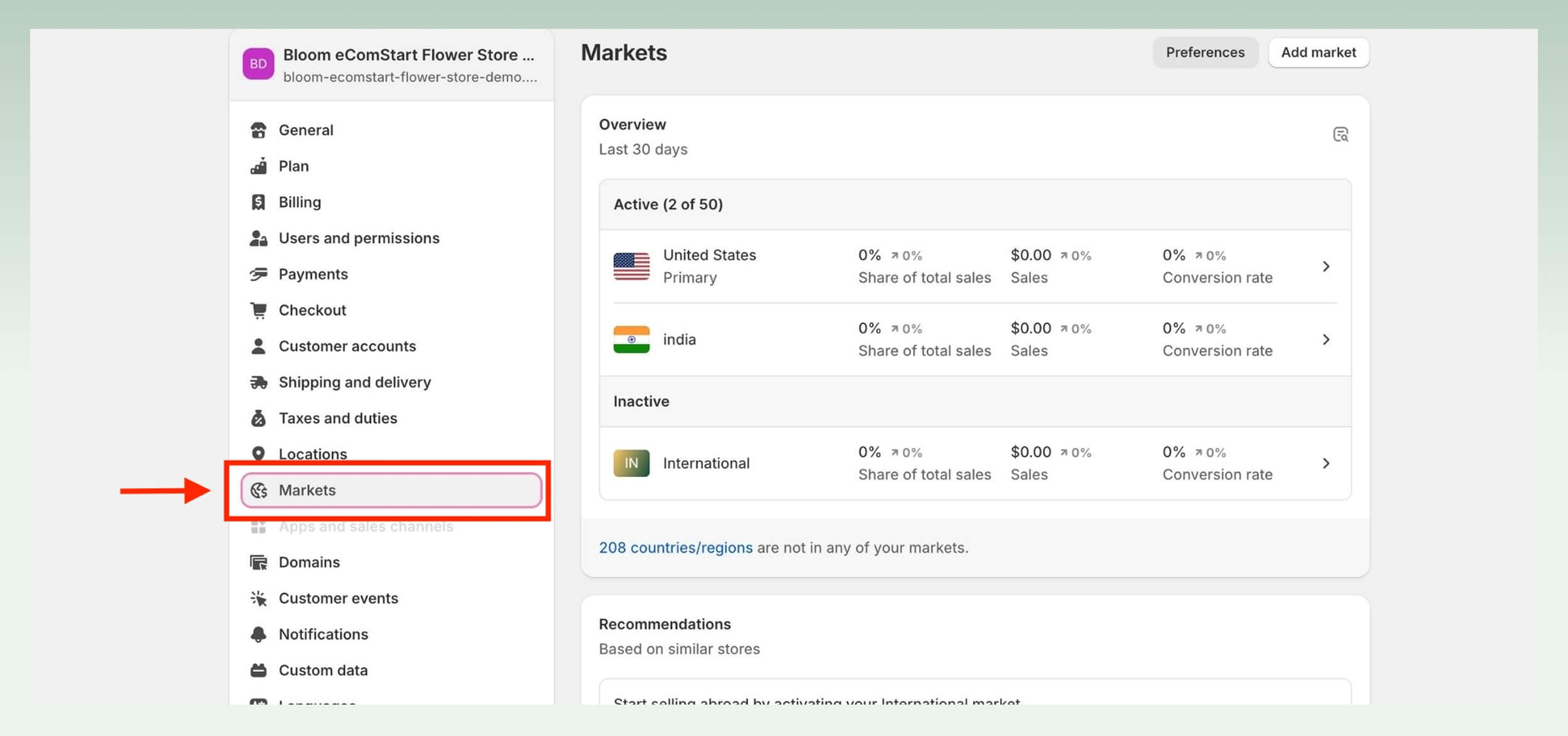Image resolution: width=1568 pixels, height=736 pixels.
Task: Click the Payments hand icon
Action: pos(258,274)
